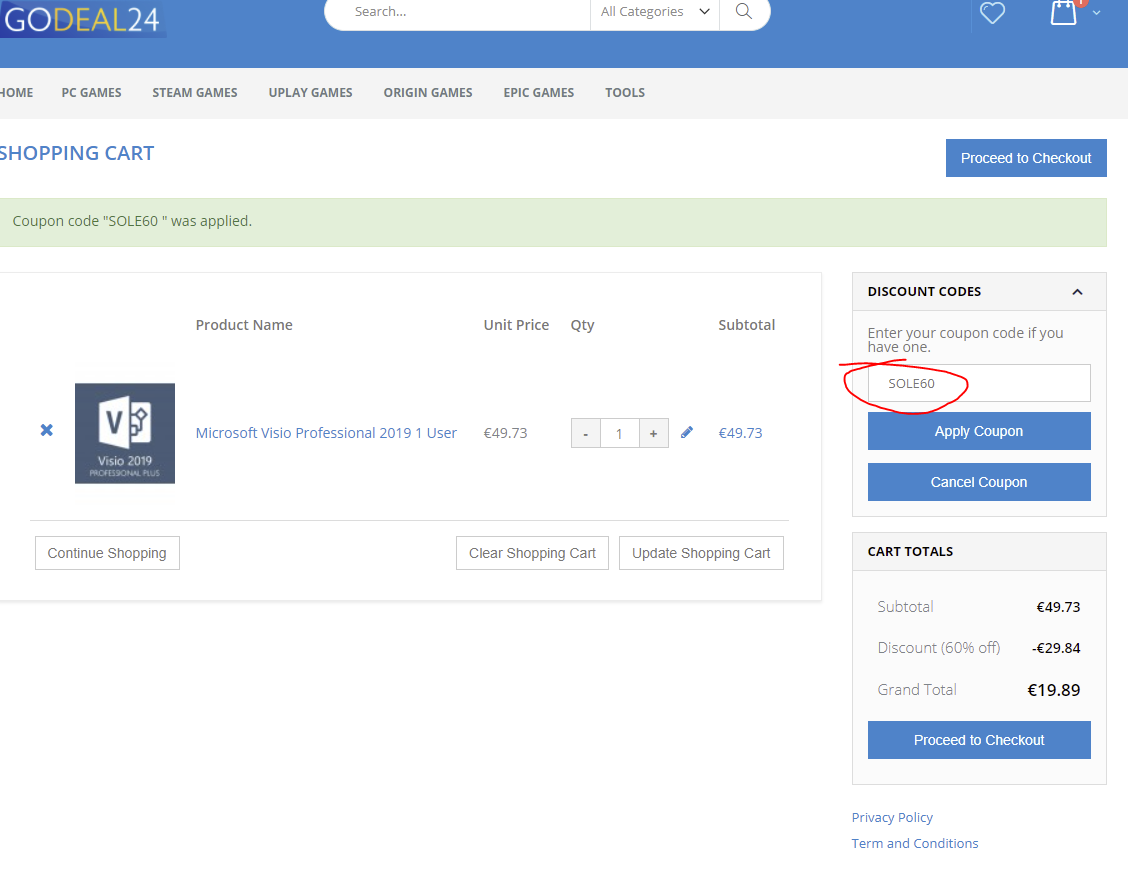1128x890 pixels.
Task: Open Microsoft Visio Professional 2019 product link
Action: pyautogui.click(x=326, y=433)
